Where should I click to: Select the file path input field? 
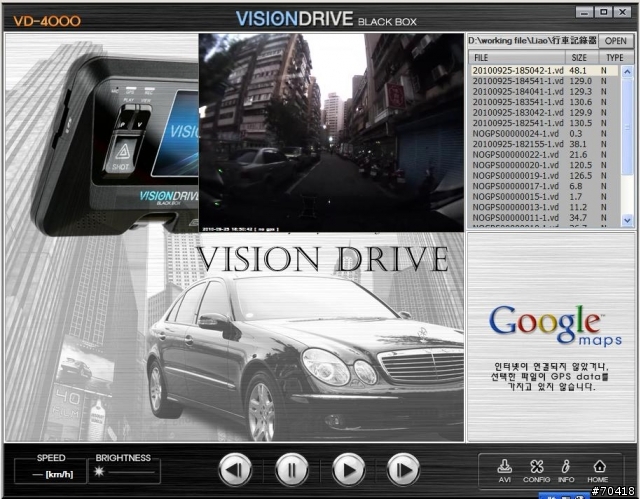click(x=533, y=41)
